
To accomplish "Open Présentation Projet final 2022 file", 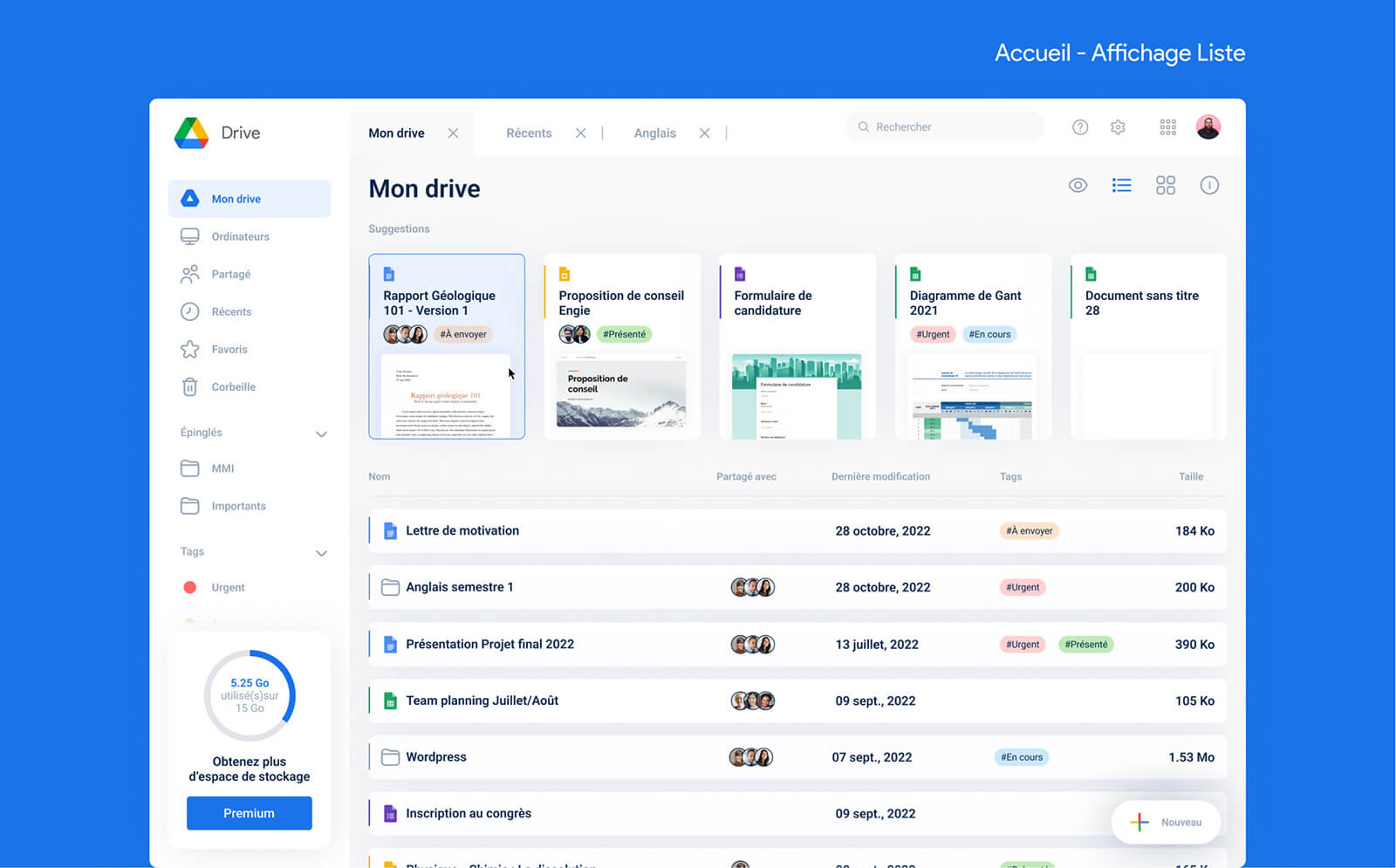I will [x=797, y=644].
